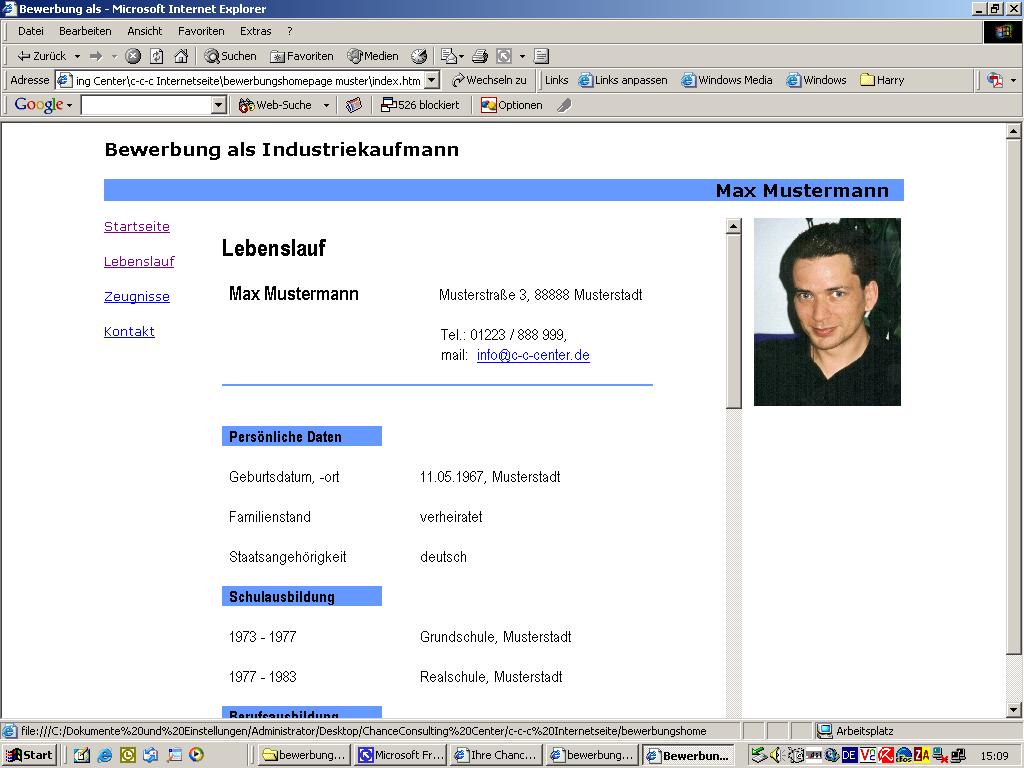Open the Web-Suche dropdown arrow
The width and height of the screenshot is (1024, 768).
(x=328, y=104)
